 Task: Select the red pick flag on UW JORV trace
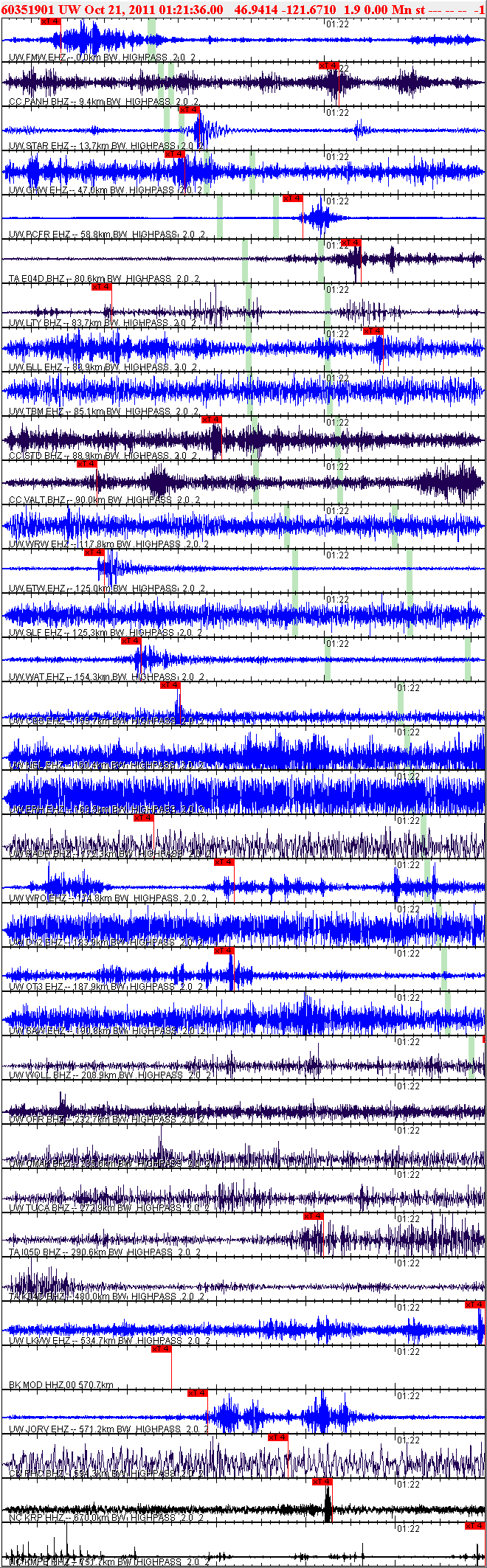(x=197, y=1393)
